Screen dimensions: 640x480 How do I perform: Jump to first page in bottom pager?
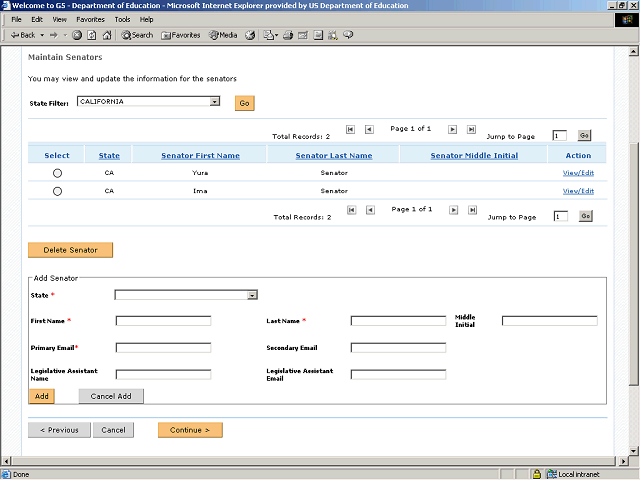[x=351, y=210]
